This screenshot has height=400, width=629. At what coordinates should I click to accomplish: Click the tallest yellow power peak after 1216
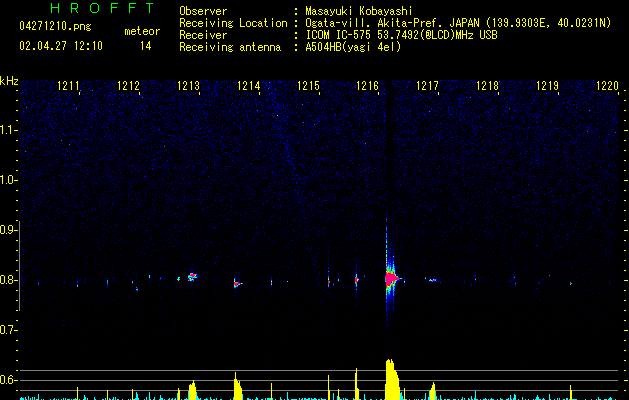click(x=392, y=379)
